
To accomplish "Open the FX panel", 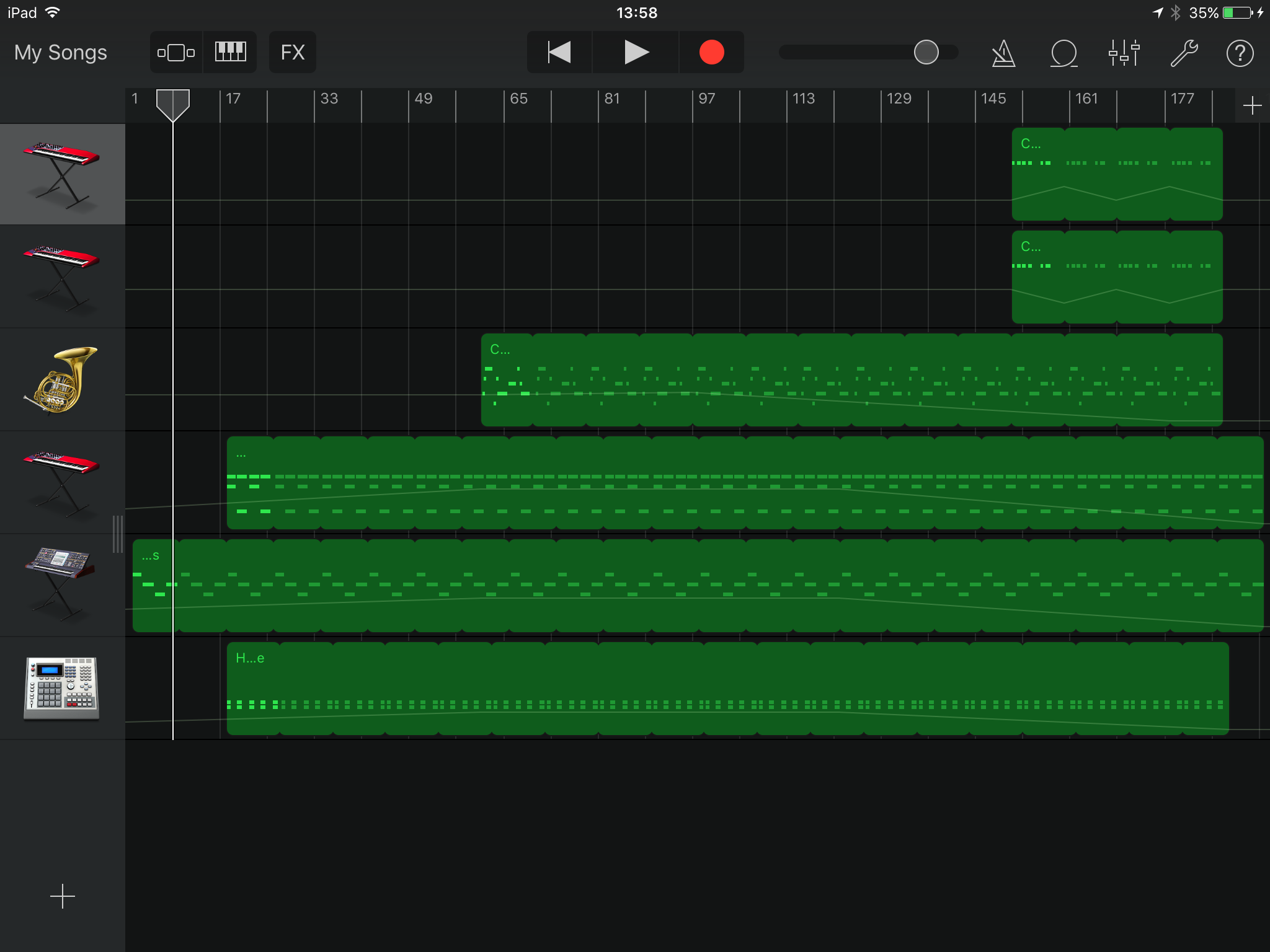I will point(293,53).
